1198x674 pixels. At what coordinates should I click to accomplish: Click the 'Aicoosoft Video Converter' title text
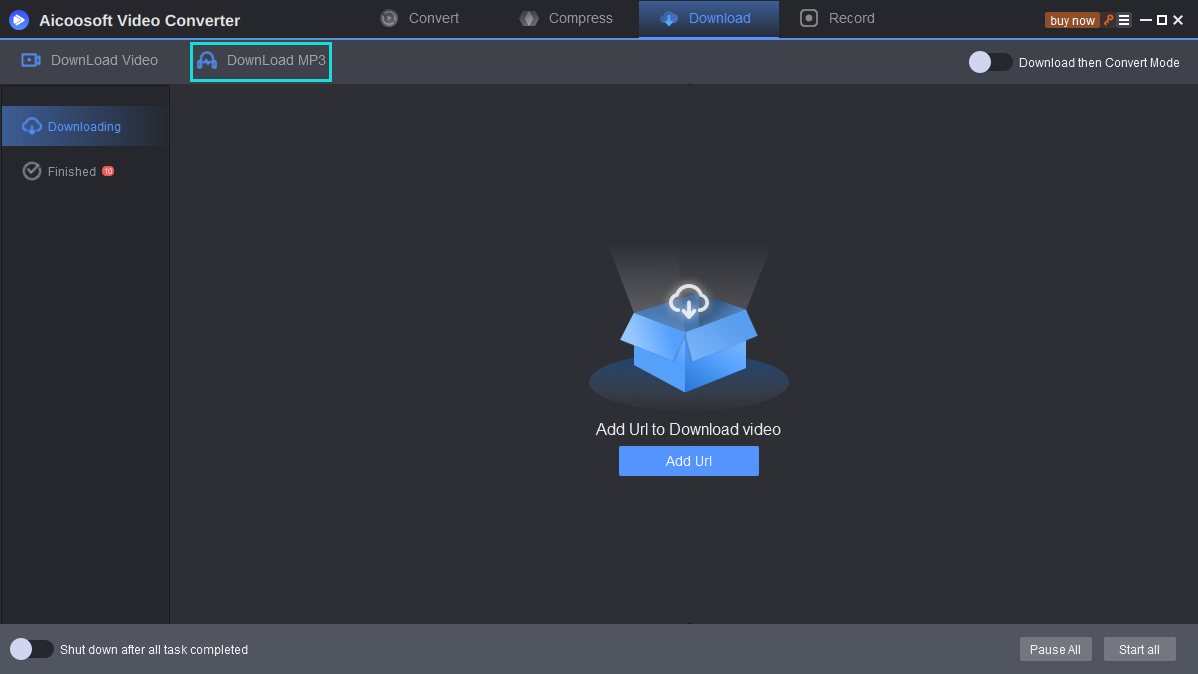point(140,21)
